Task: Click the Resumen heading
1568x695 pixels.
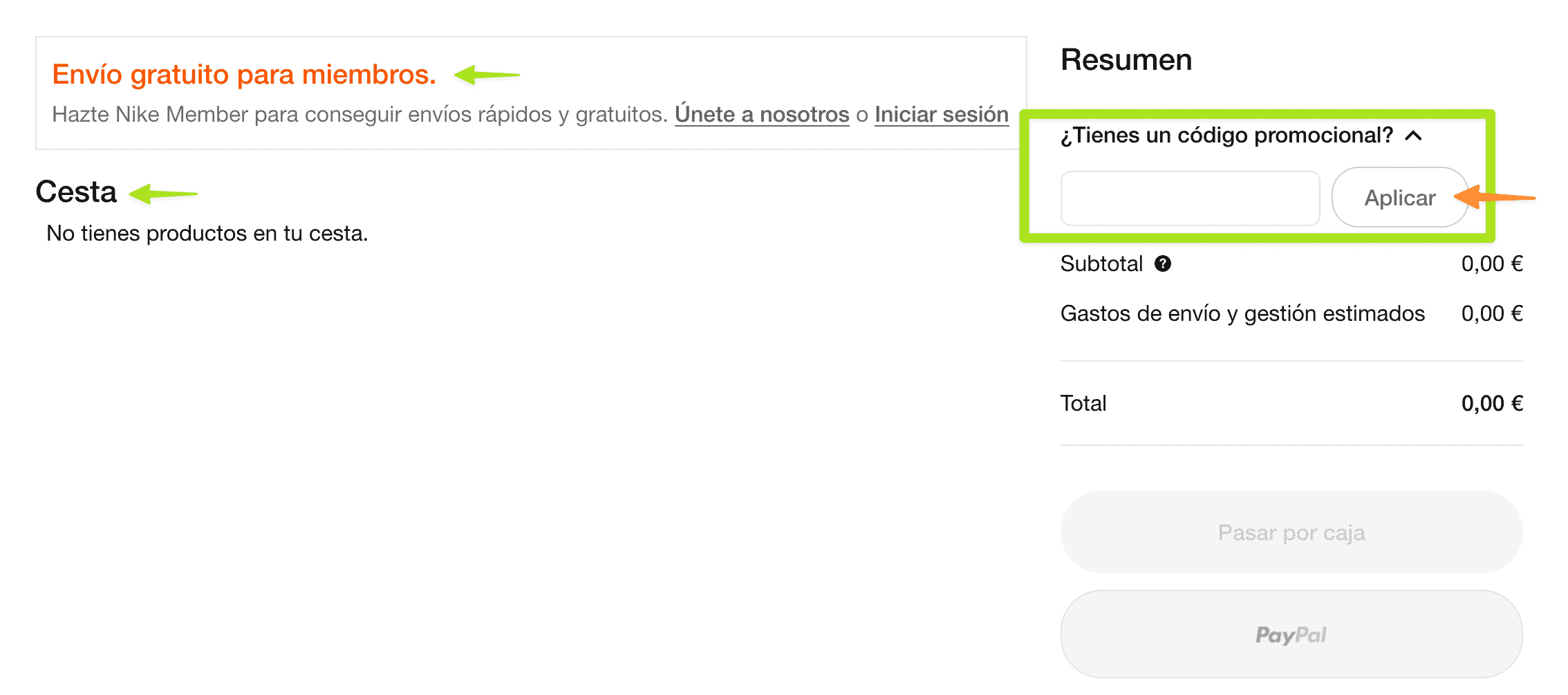Action: [x=1126, y=60]
